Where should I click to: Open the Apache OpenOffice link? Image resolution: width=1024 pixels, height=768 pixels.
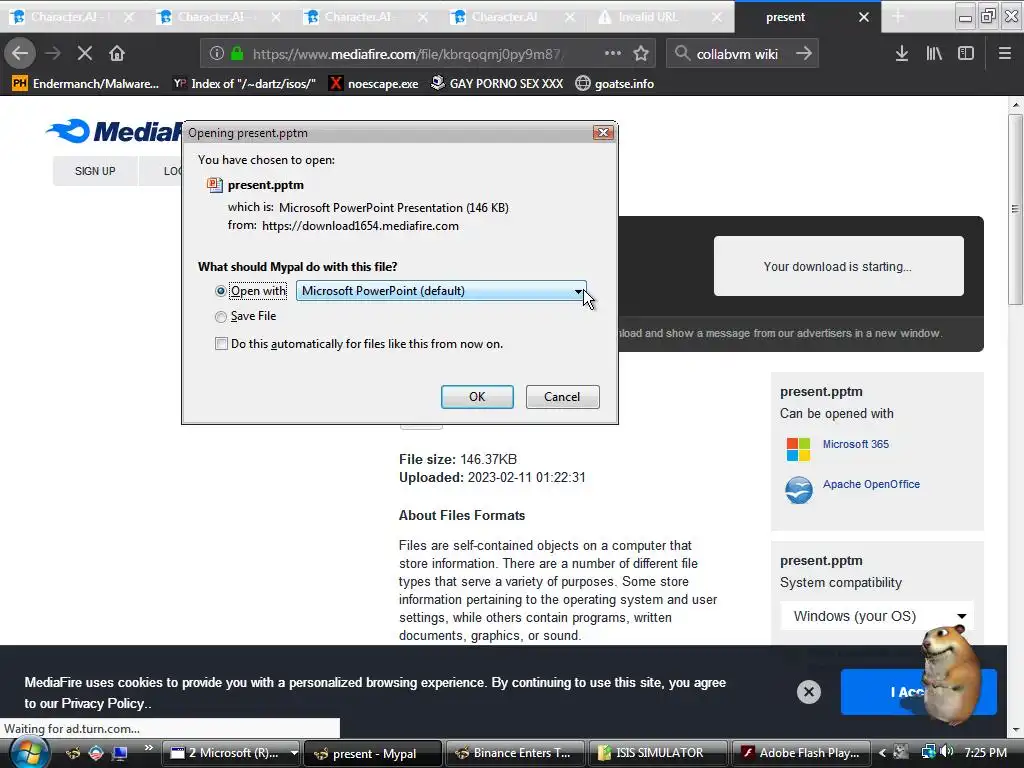(x=871, y=484)
